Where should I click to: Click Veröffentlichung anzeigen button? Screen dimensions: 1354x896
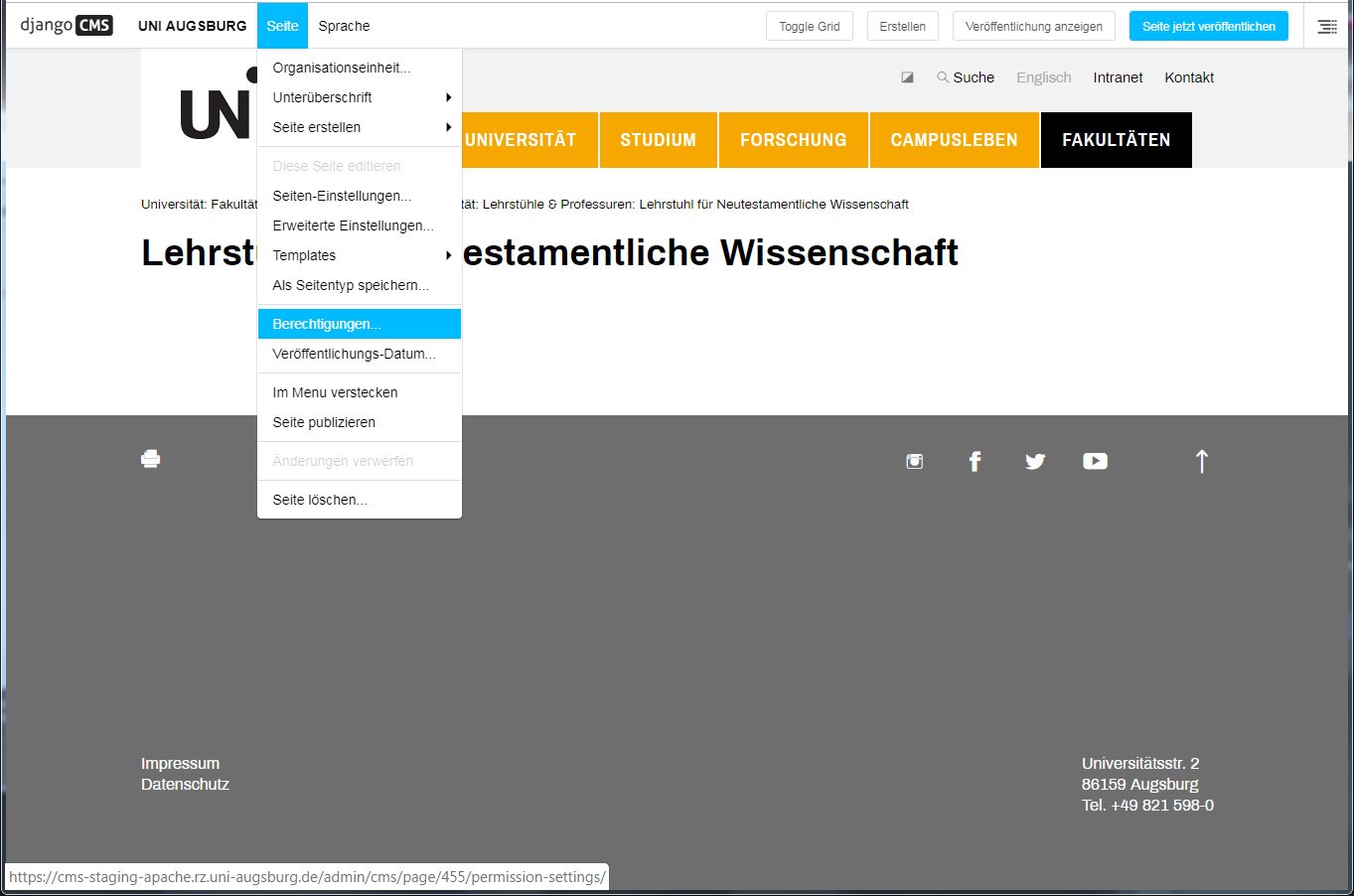[1034, 27]
